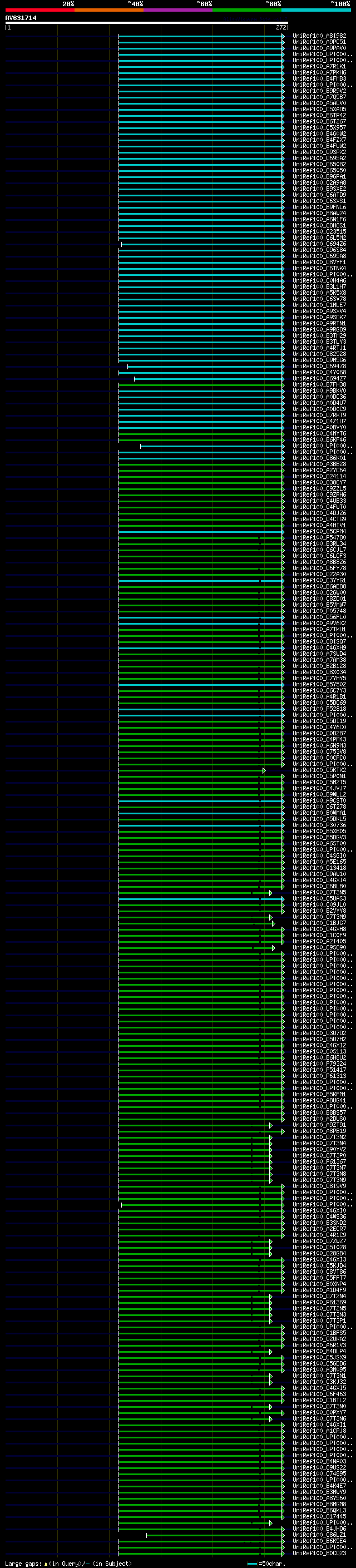Image resolution: width=356 pixels, height=1568 pixels.
Task: Click the orange ~40% identity scale segment
Action: pyautogui.click(x=109, y=10)
